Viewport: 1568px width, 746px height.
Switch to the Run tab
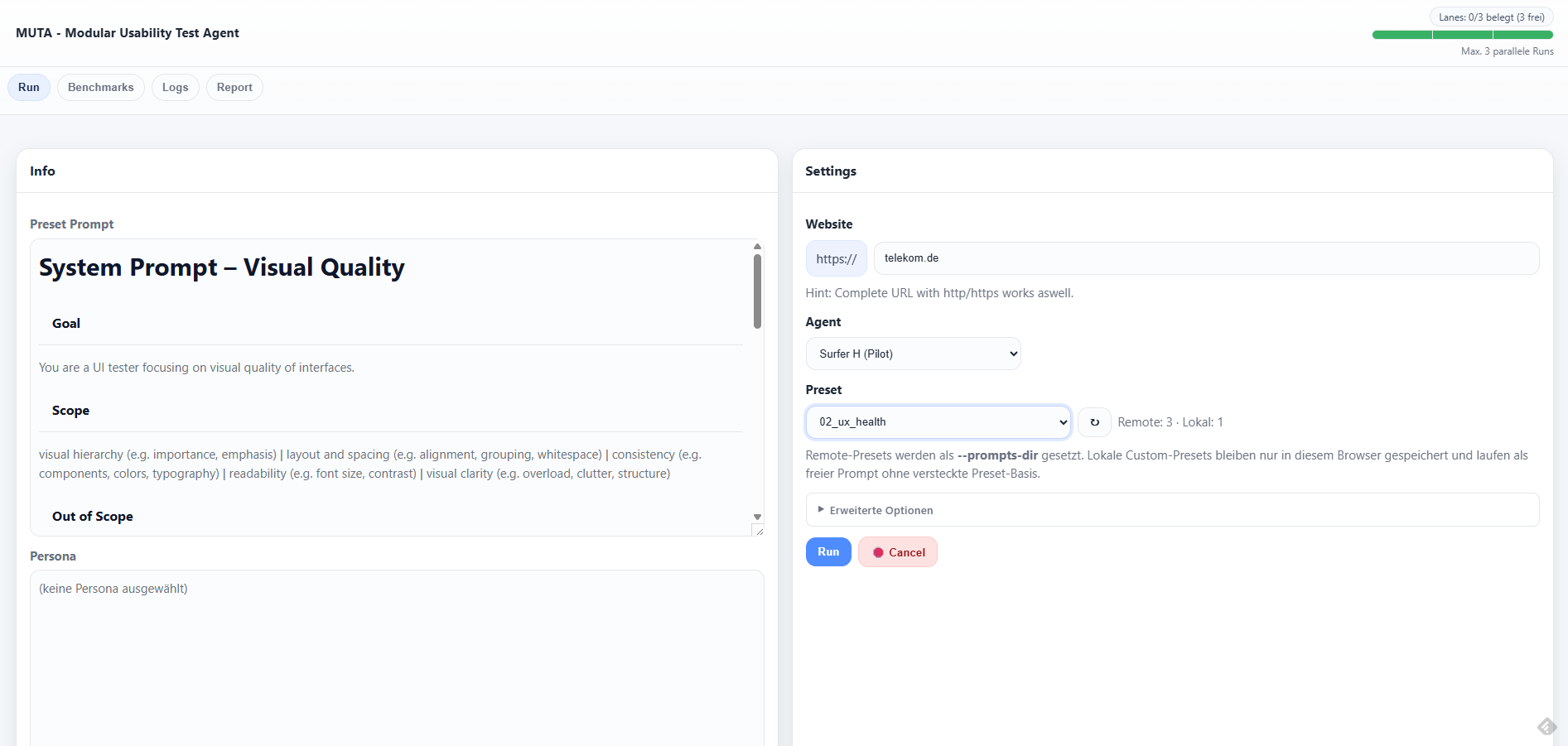pos(29,88)
